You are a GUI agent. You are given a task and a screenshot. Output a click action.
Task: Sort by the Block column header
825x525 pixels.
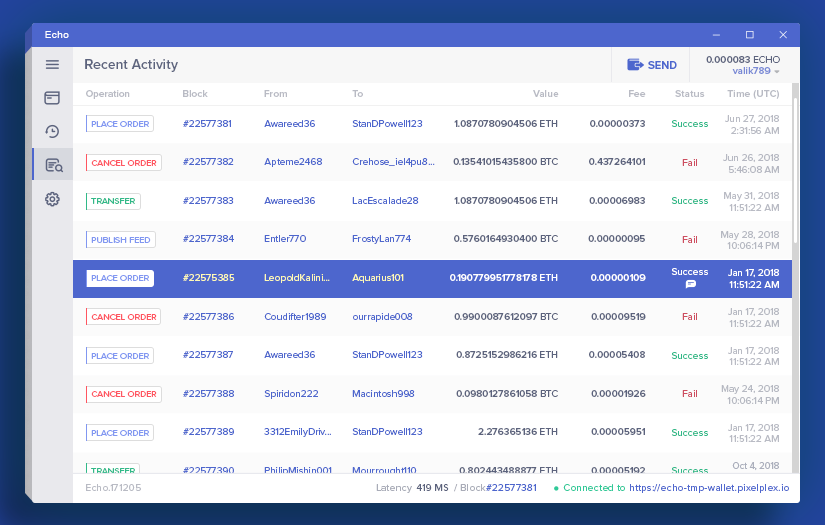(195, 94)
